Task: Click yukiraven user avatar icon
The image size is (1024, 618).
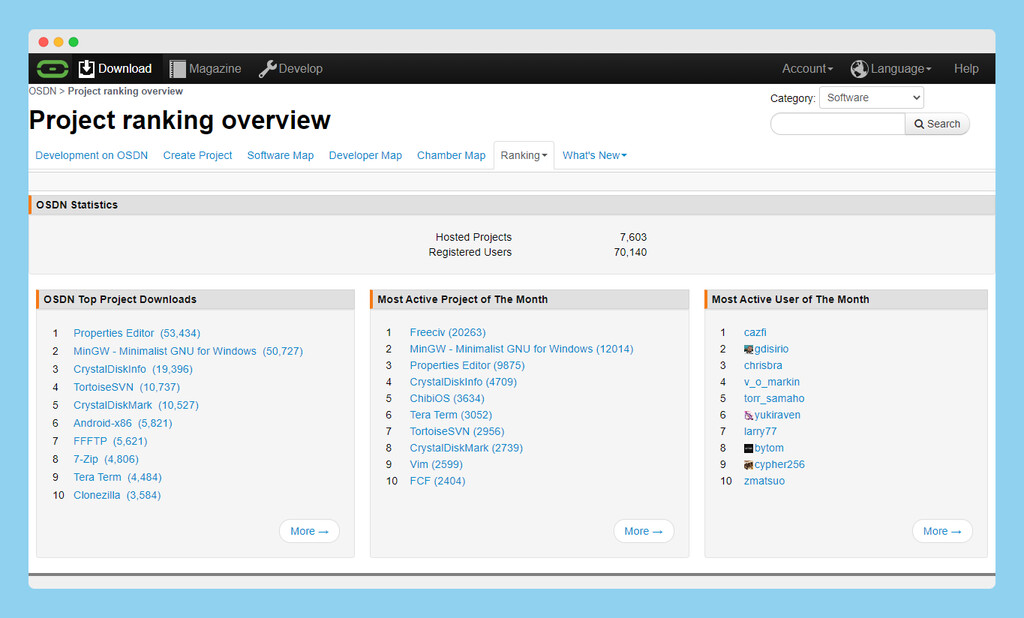Action: pyautogui.click(x=749, y=416)
